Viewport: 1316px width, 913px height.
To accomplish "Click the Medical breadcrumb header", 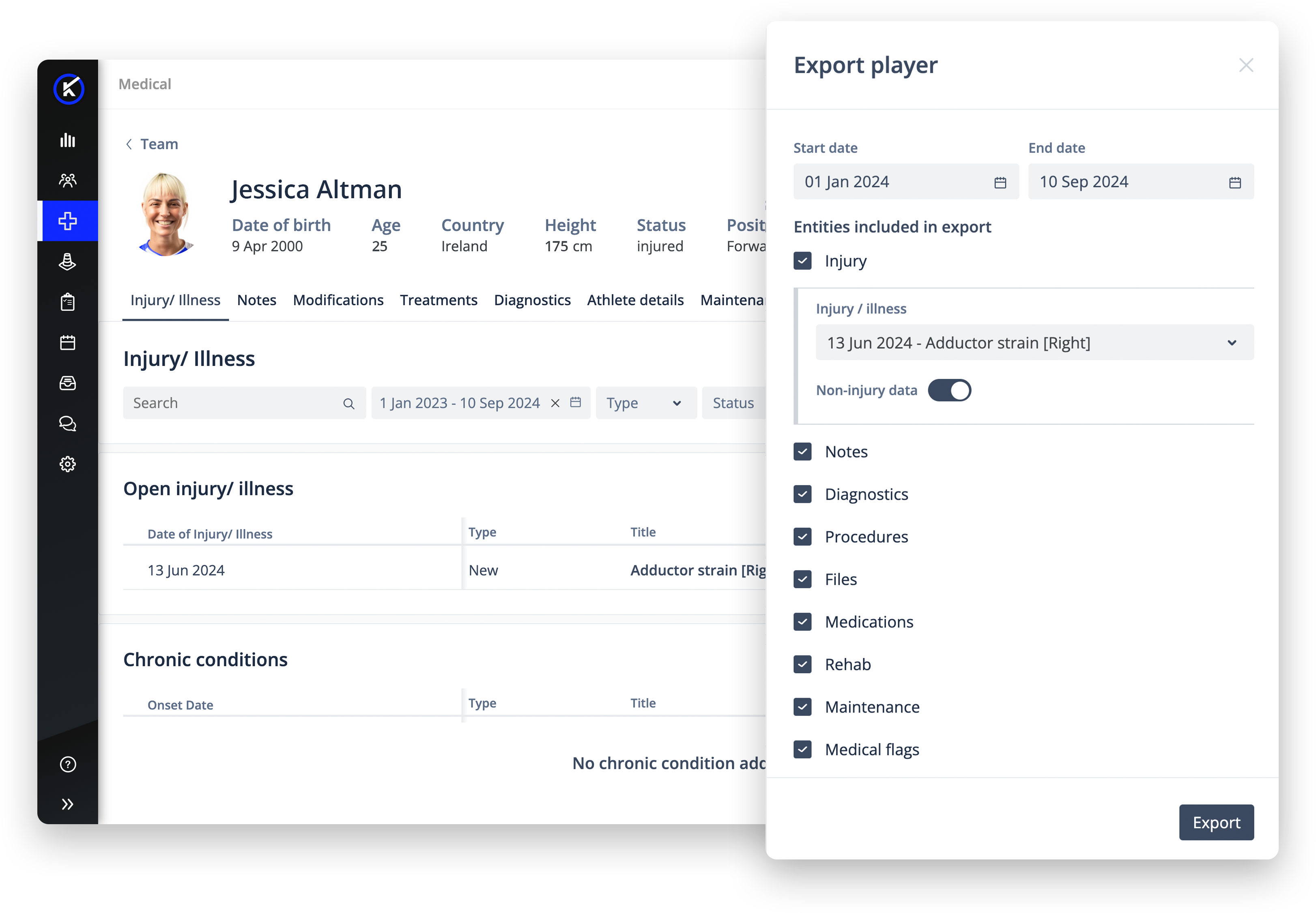I will pos(145,84).
